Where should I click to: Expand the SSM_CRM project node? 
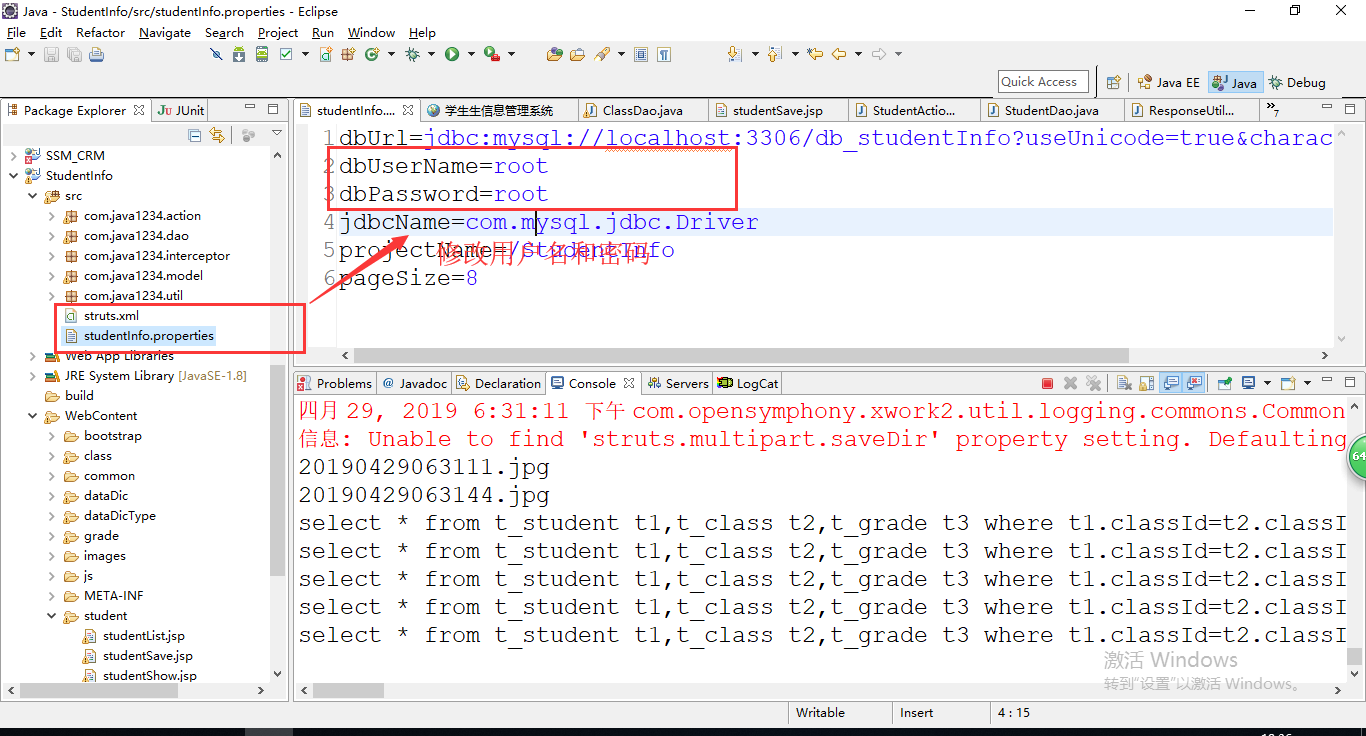(13, 156)
